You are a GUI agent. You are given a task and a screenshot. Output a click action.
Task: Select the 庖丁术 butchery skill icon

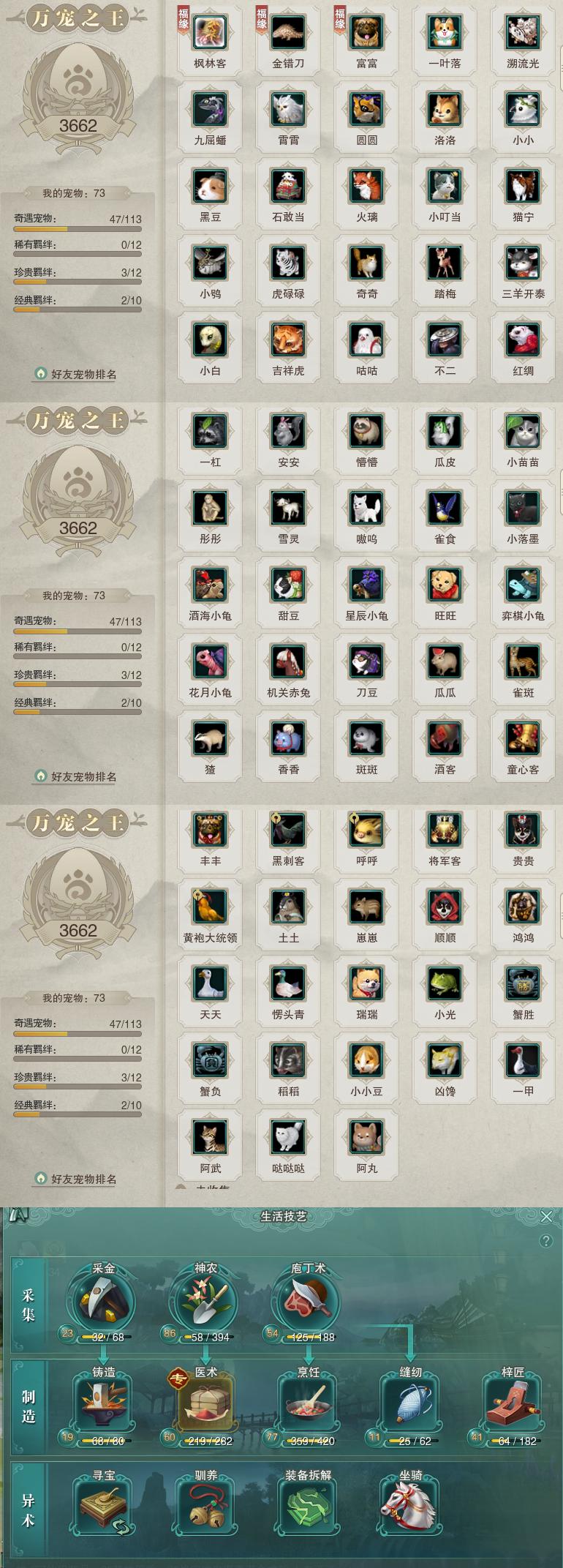(x=308, y=1301)
